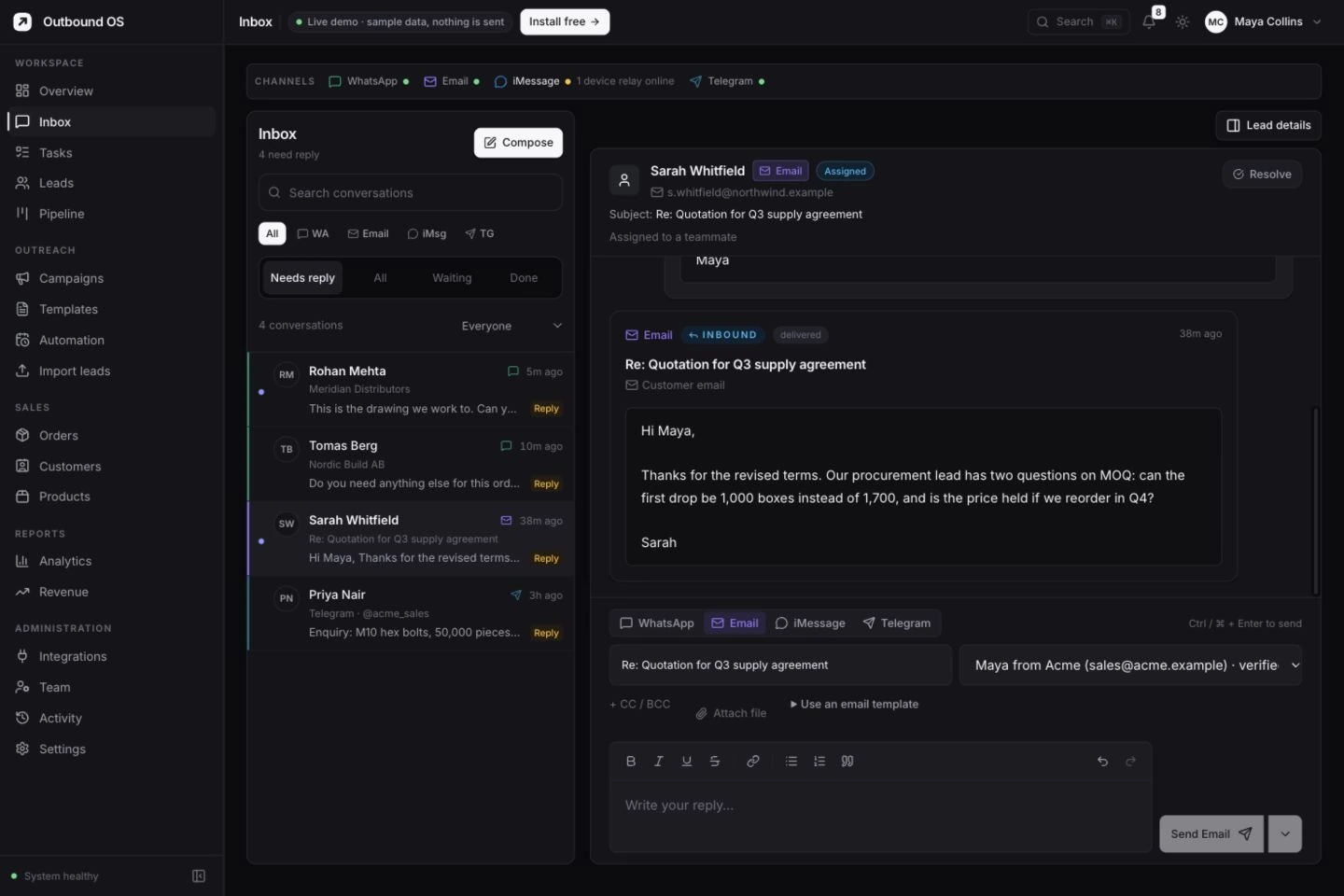The width and height of the screenshot is (1344, 896).
Task: Go to Automation page
Action: [111, 340]
